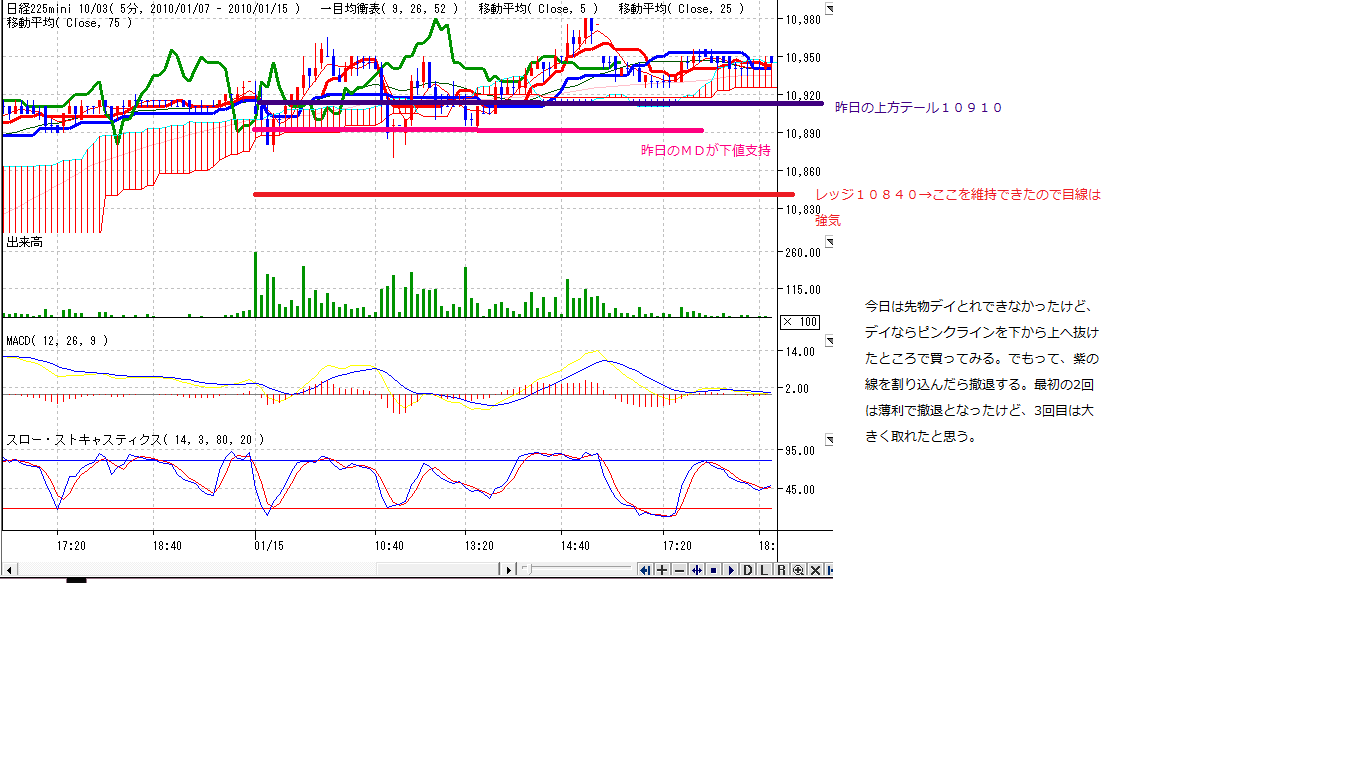The width and height of the screenshot is (1366, 768).
Task: Click the MACD( 12, 26, 9 ) indicator label
Action: click(x=57, y=341)
